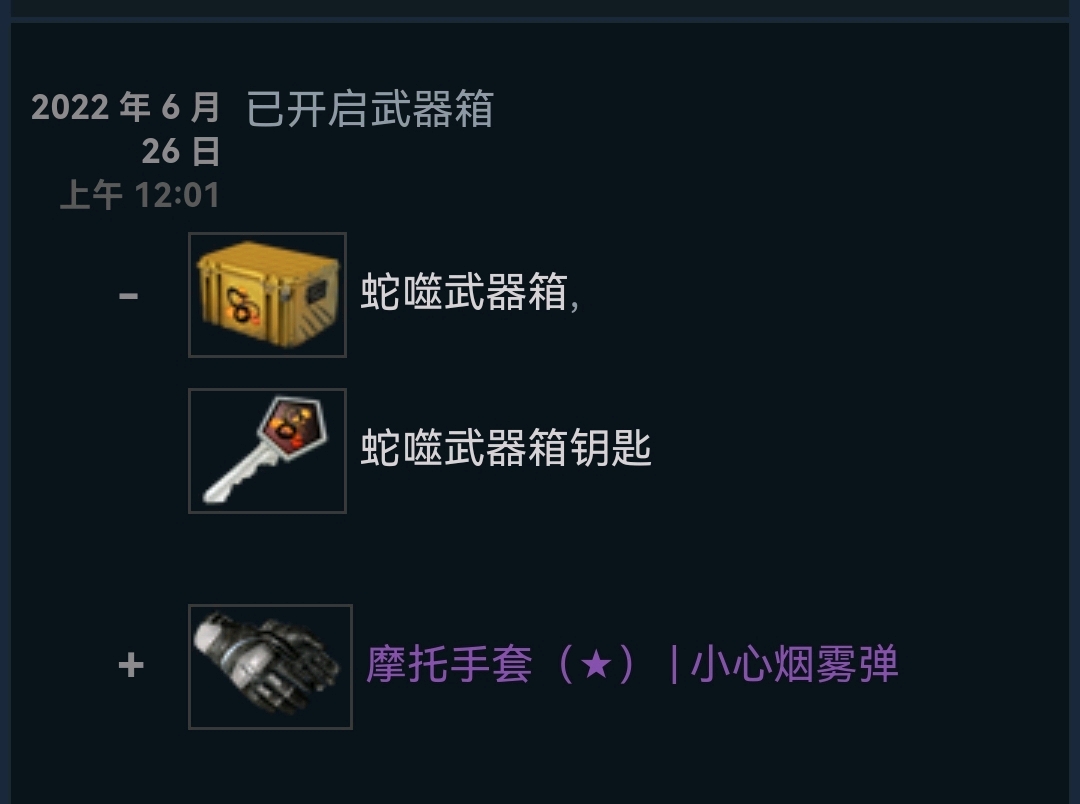Open the 蛇噬武器箱 case thumbnail
Screen dimensions: 1080x804
(x=267, y=295)
